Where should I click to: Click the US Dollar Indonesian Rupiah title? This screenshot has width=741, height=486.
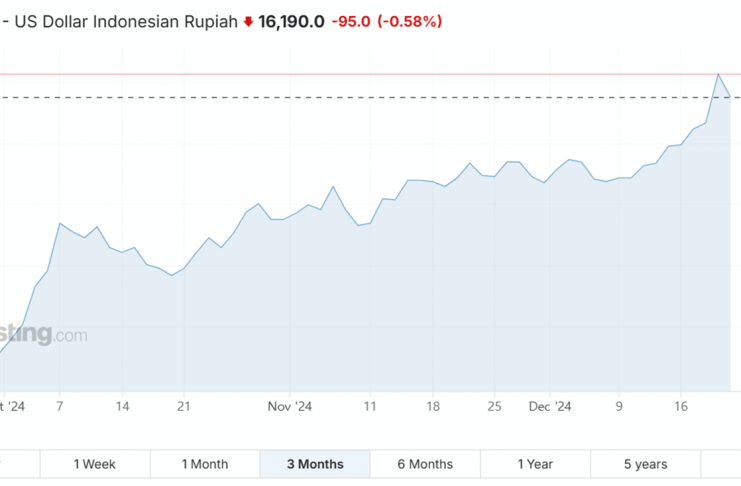125,21
